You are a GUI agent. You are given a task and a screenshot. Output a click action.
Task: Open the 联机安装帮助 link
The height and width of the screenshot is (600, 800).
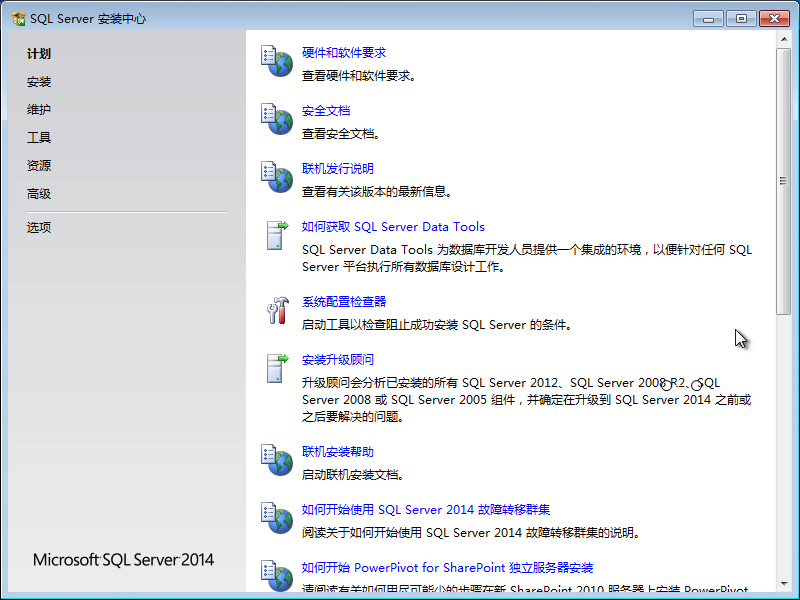coord(338,452)
